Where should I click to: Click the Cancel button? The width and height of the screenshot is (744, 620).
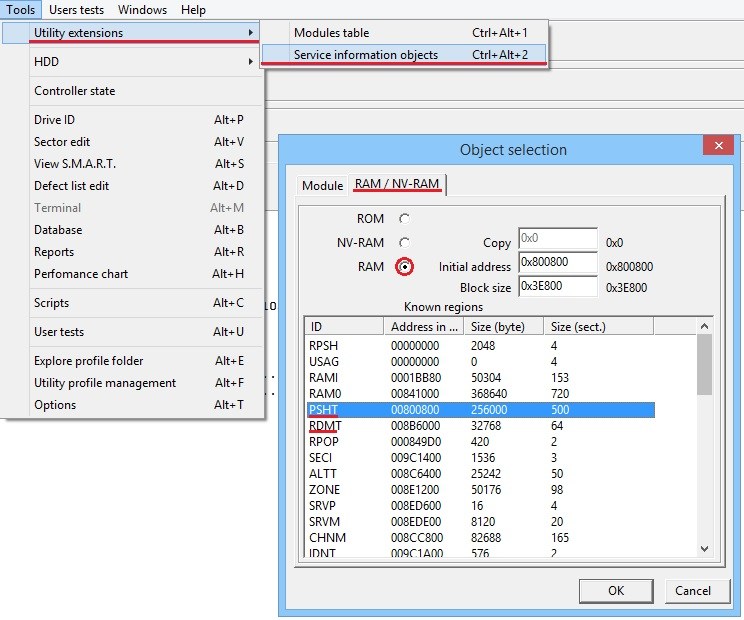[x=693, y=591]
